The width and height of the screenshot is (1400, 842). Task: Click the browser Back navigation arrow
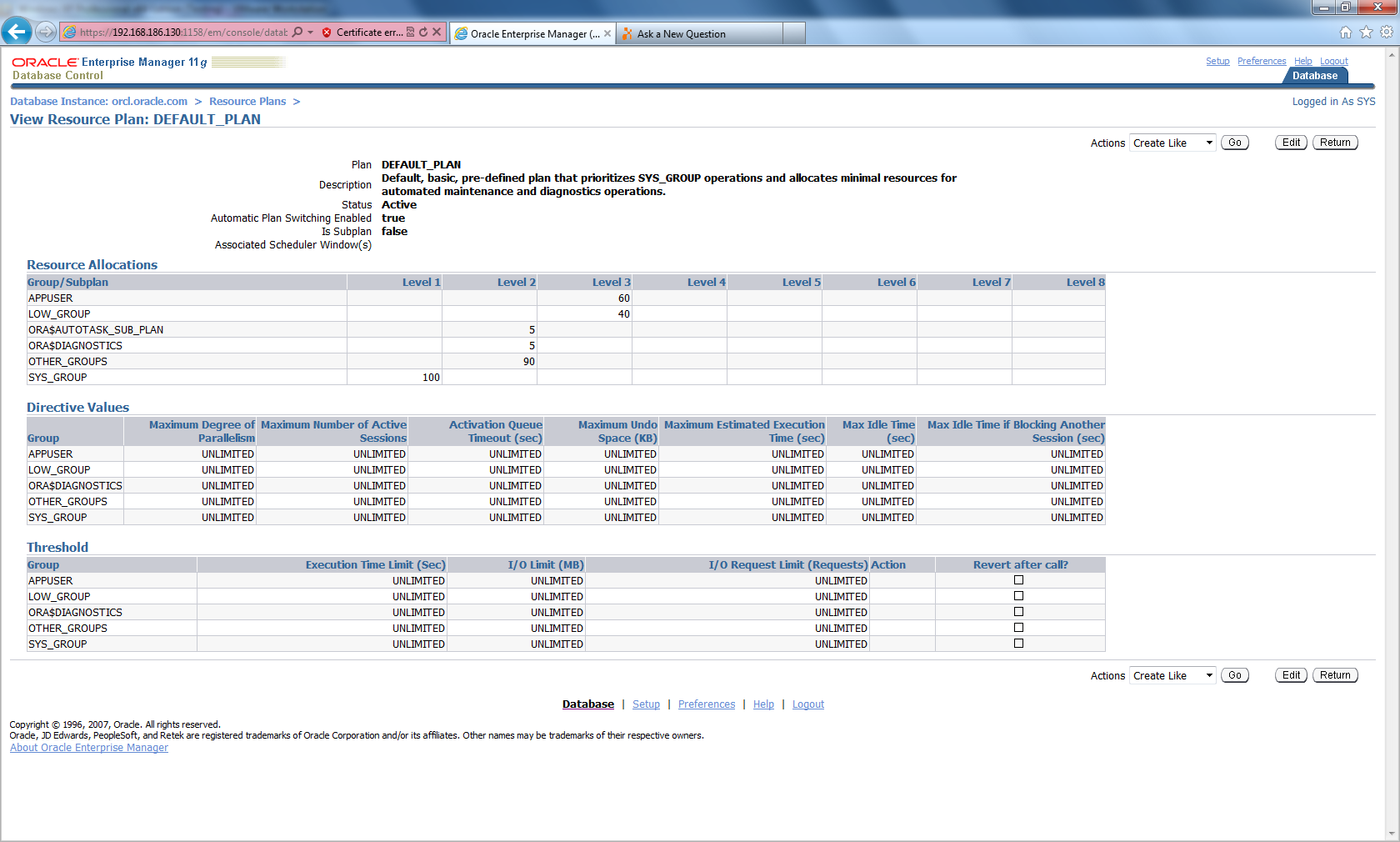pos(17,32)
